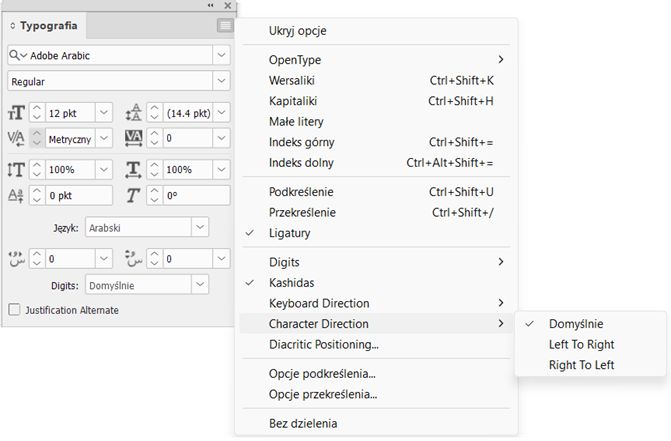This screenshot has width=671, height=441.
Task: Open the Język Arabski dropdown
Action: pyautogui.click(x=200, y=227)
